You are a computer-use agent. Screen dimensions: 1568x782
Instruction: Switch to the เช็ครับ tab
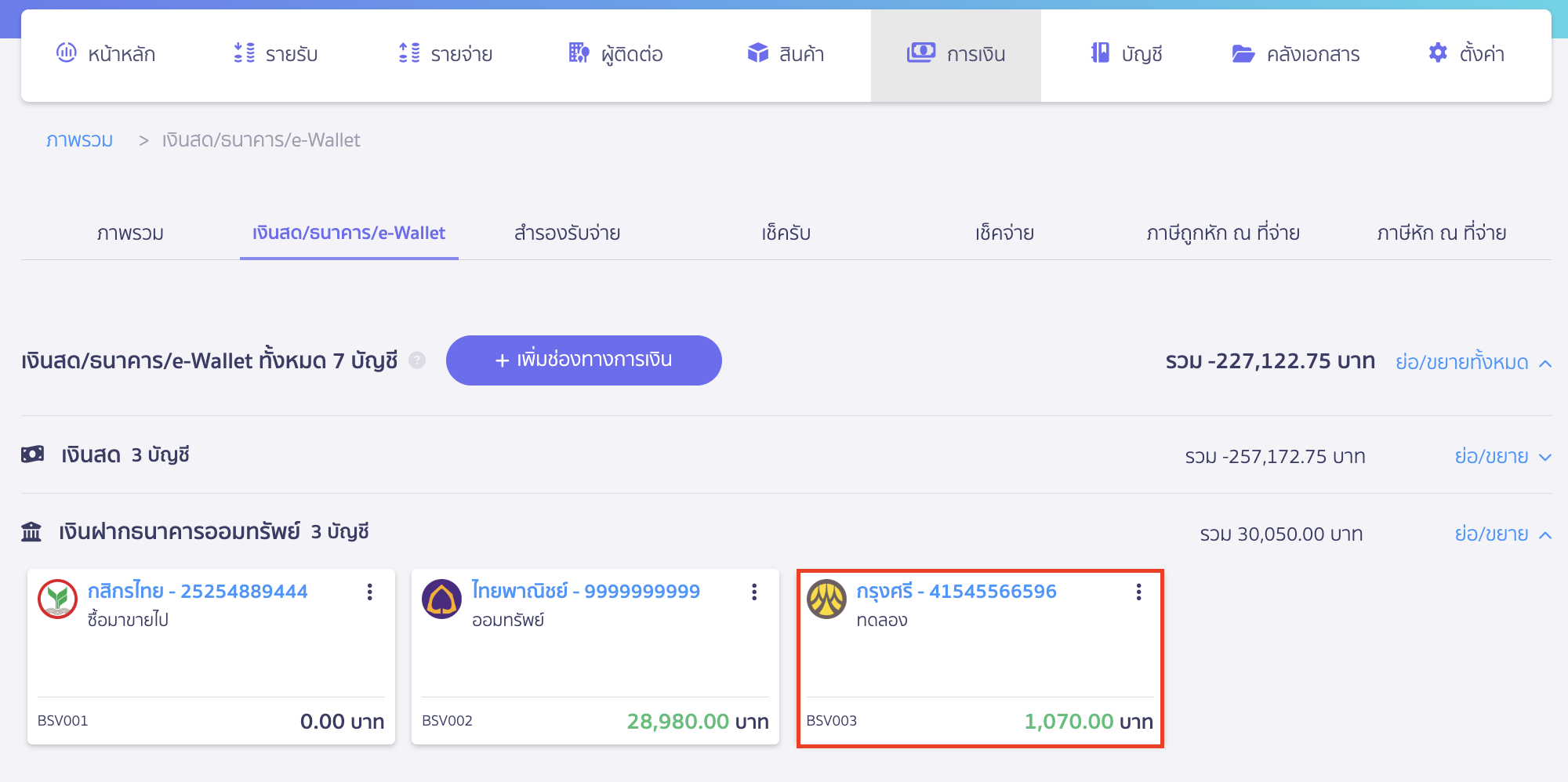pyautogui.click(x=786, y=234)
